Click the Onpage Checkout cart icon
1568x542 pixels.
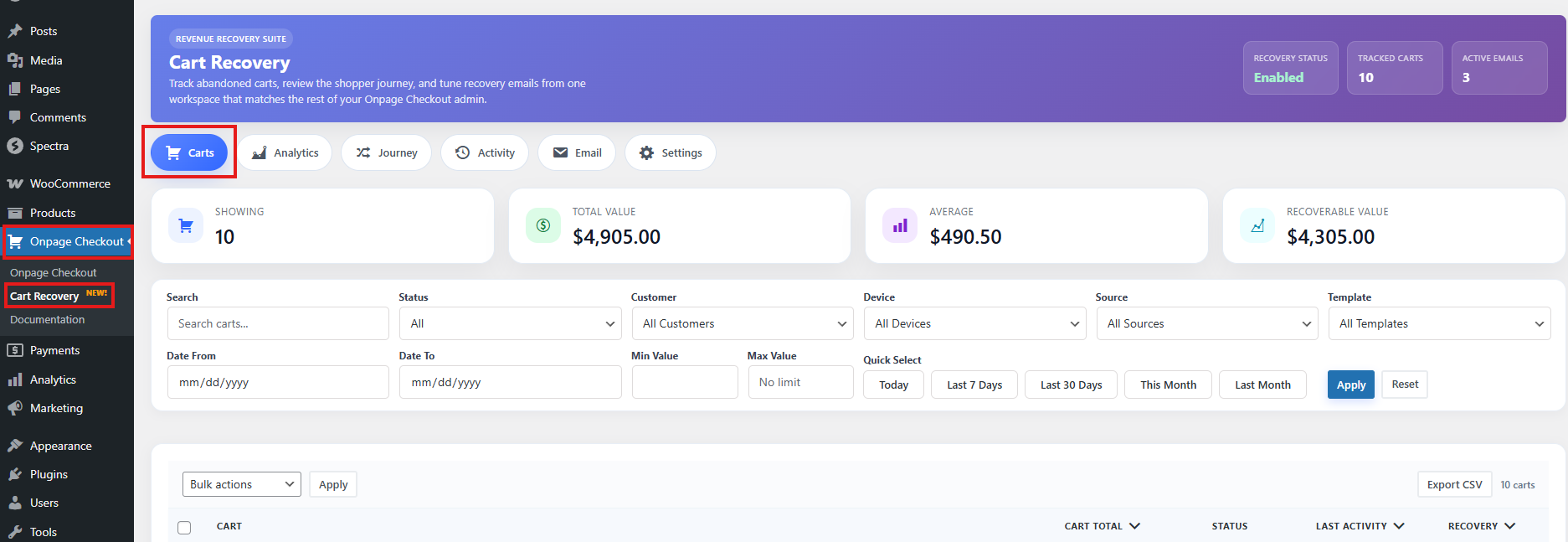pos(15,241)
